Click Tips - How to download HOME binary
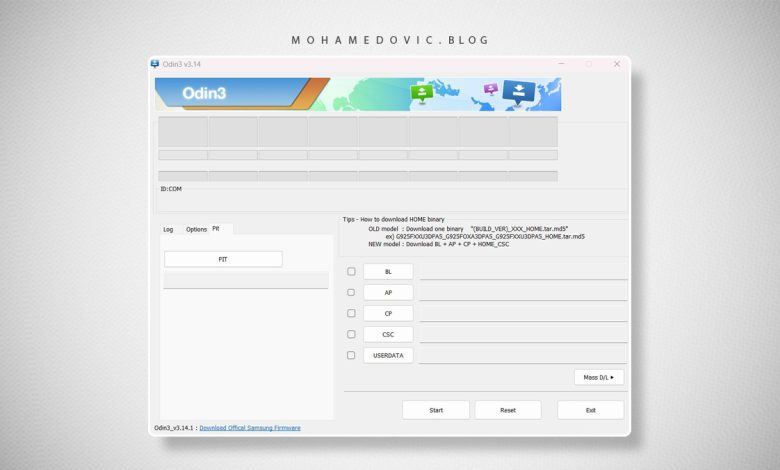 click(393, 219)
